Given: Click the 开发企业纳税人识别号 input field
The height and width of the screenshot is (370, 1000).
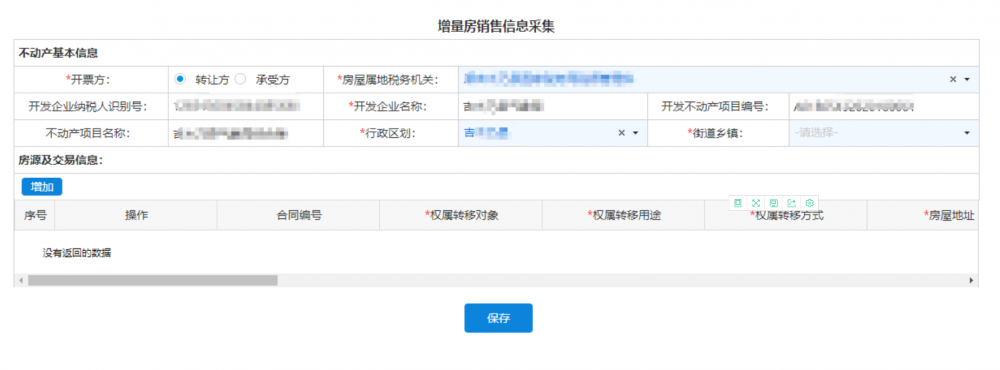Looking at the screenshot, I should click(x=246, y=107).
